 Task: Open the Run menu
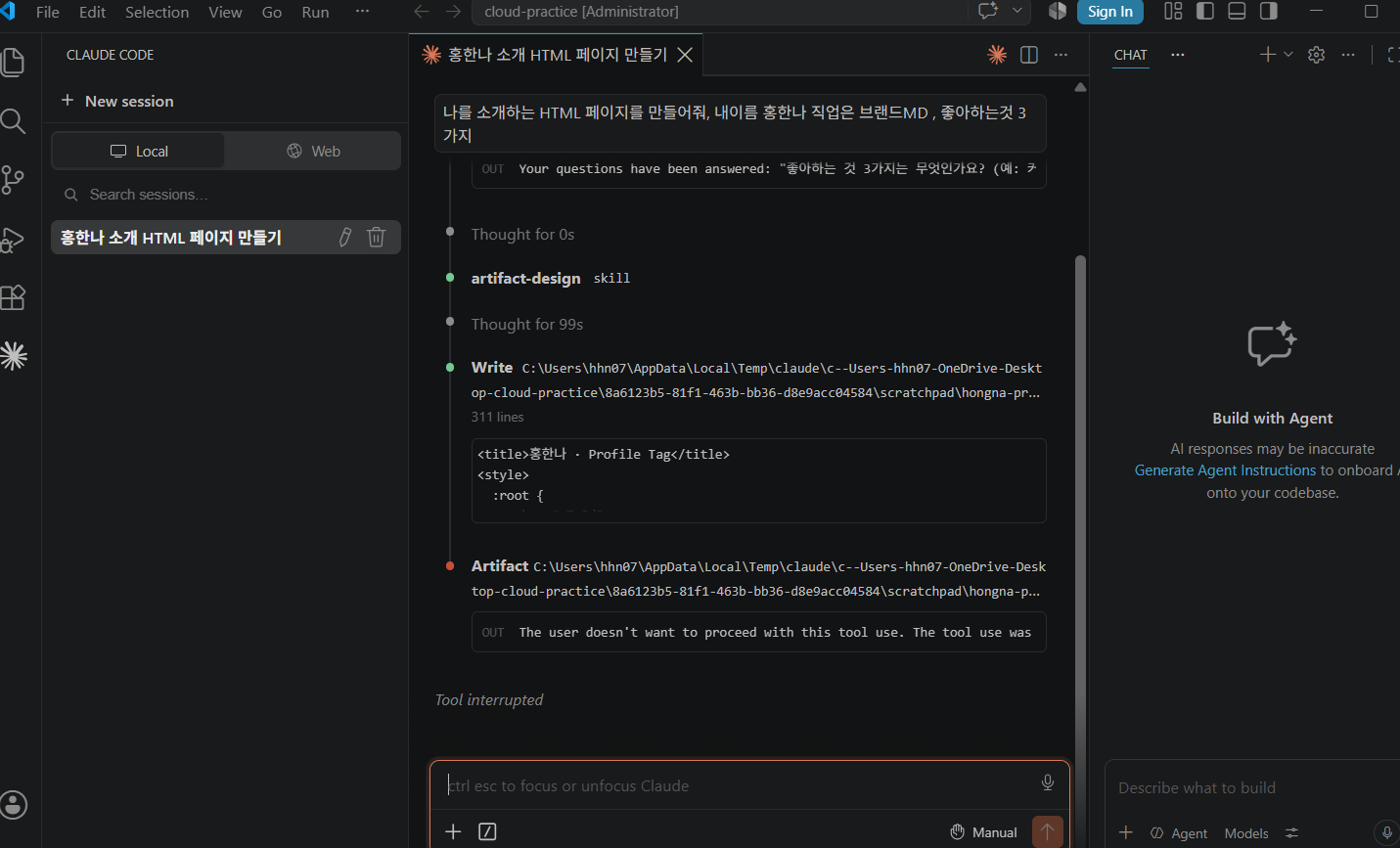[x=315, y=12]
